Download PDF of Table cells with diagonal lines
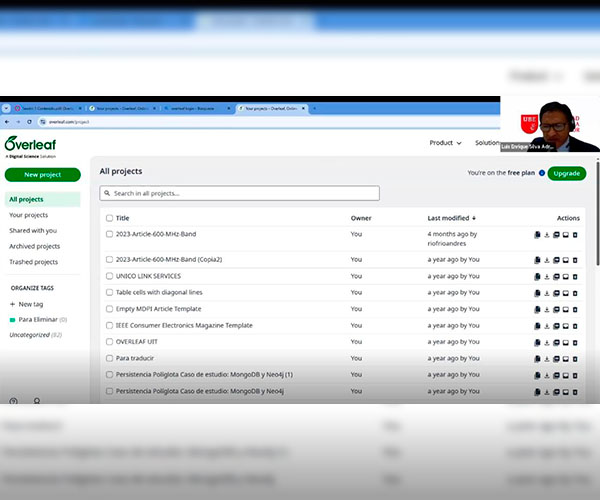600x500 pixels. (556, 293)
